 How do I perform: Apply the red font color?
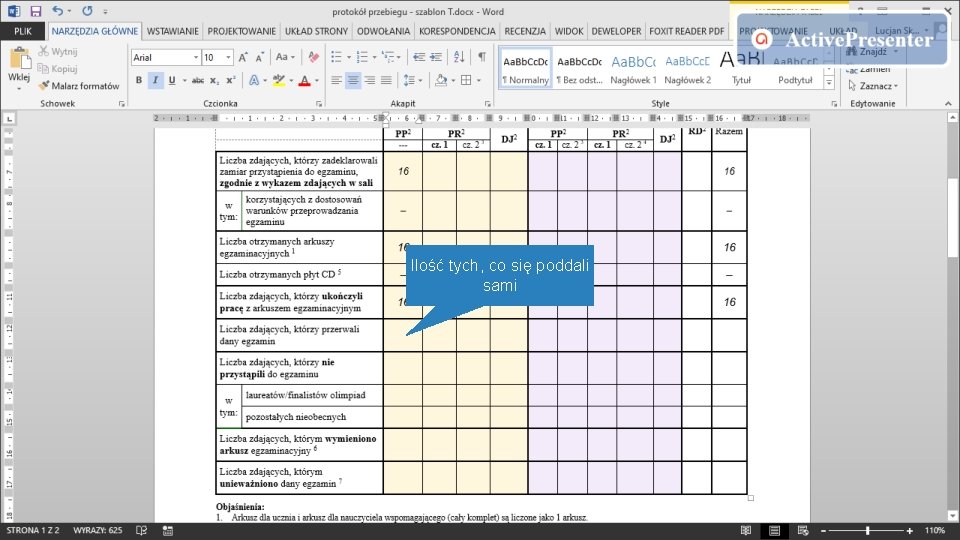tap(304, 80)
